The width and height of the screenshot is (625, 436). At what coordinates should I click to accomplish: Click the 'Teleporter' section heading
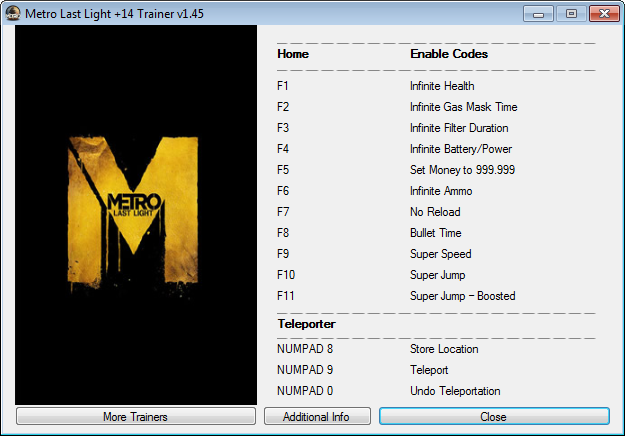(306, 324)
